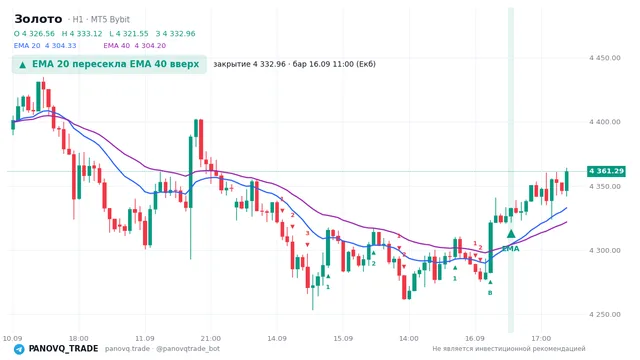Click the 16.09 date axis label
Image resolution: width=640 pixels, height=360 pixels.
coord(475,338)
